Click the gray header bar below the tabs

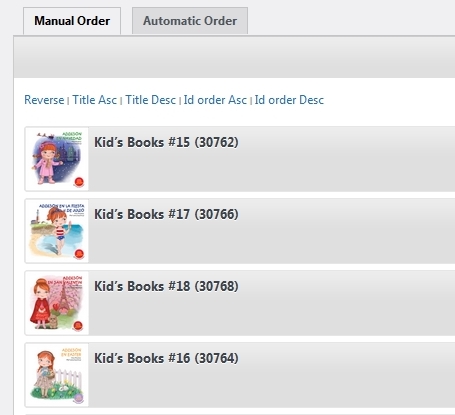point(234,57)
